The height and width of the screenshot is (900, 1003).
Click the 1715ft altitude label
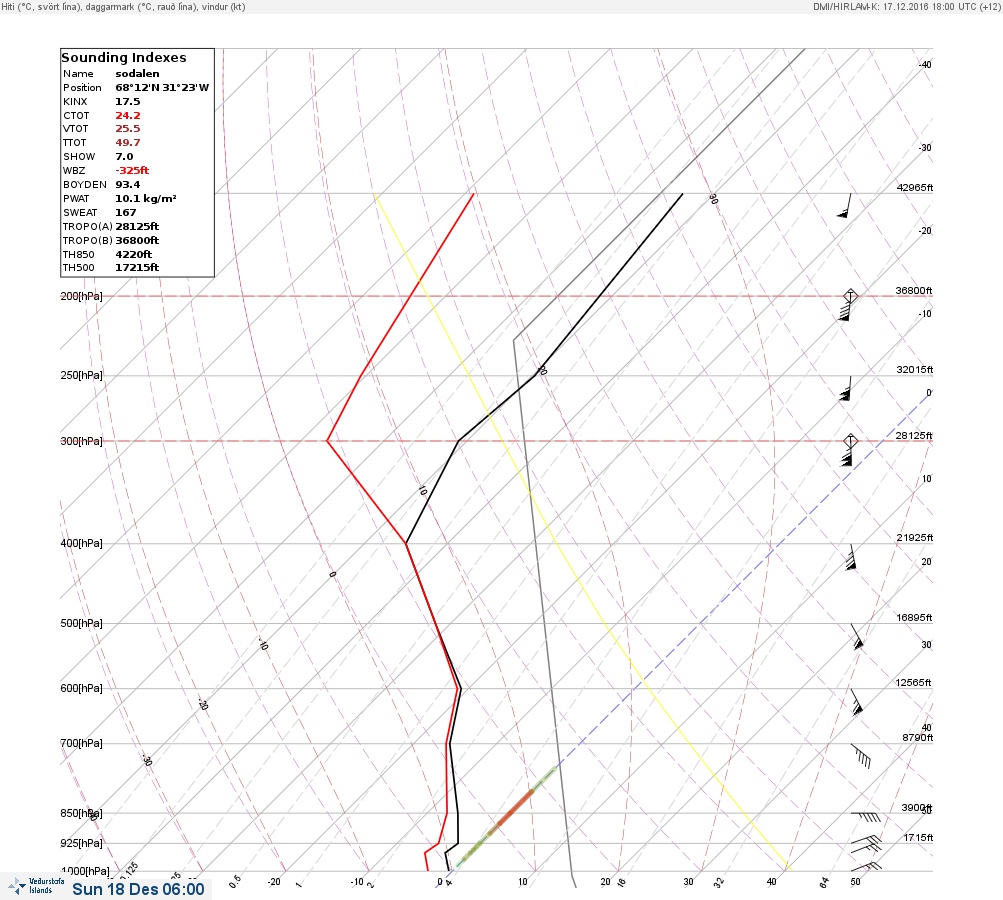click(919, 837)
